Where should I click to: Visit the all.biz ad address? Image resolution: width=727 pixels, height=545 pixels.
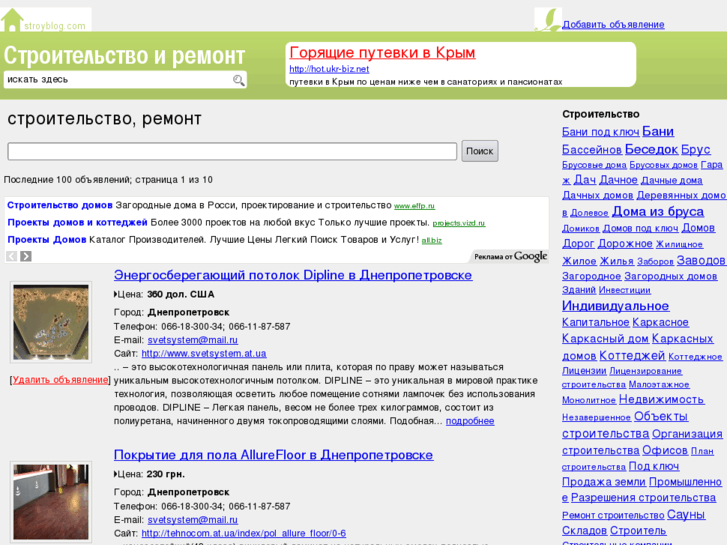pos(432,241)
